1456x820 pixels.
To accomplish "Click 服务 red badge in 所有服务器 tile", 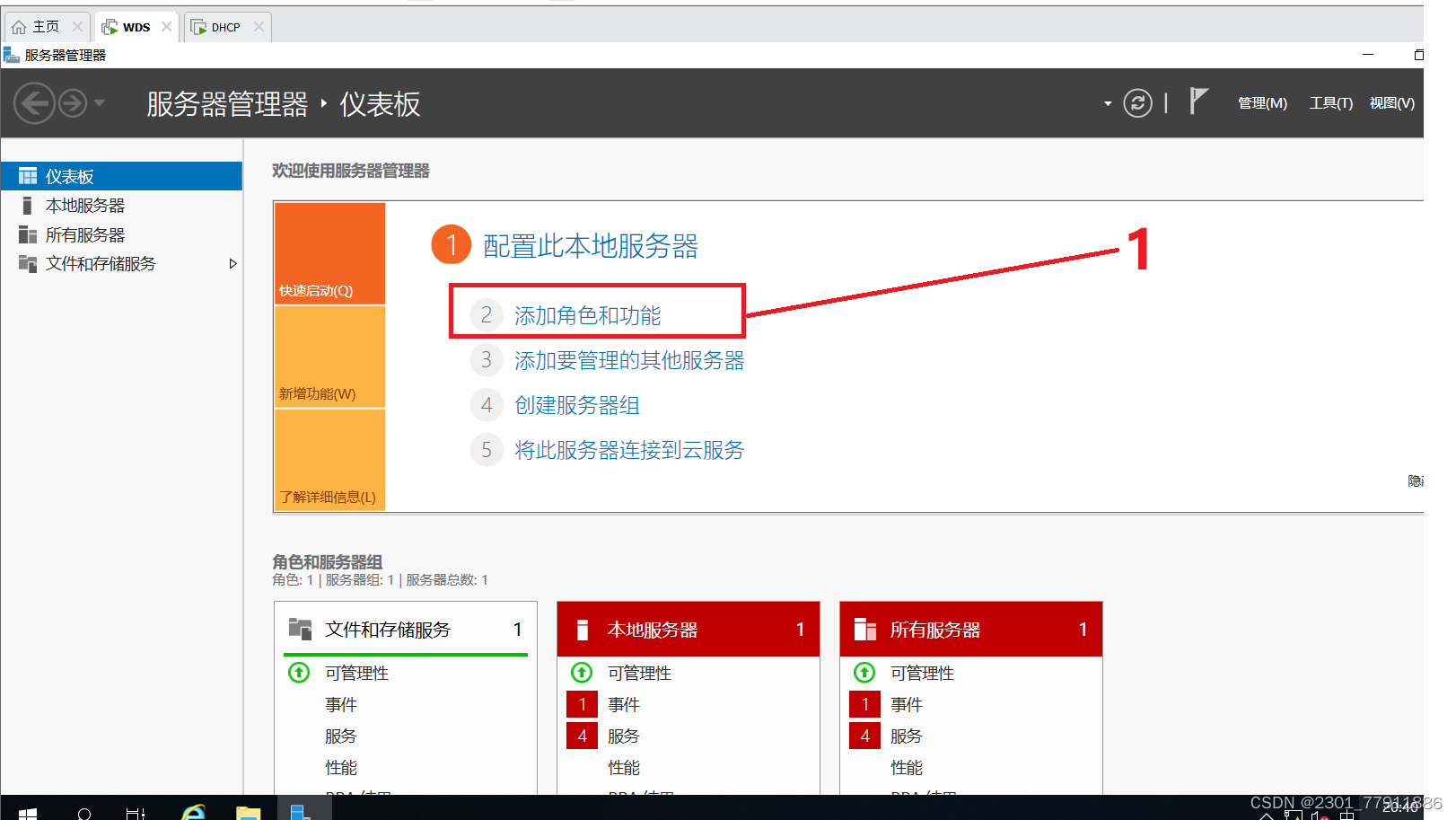I will [864, 736].
